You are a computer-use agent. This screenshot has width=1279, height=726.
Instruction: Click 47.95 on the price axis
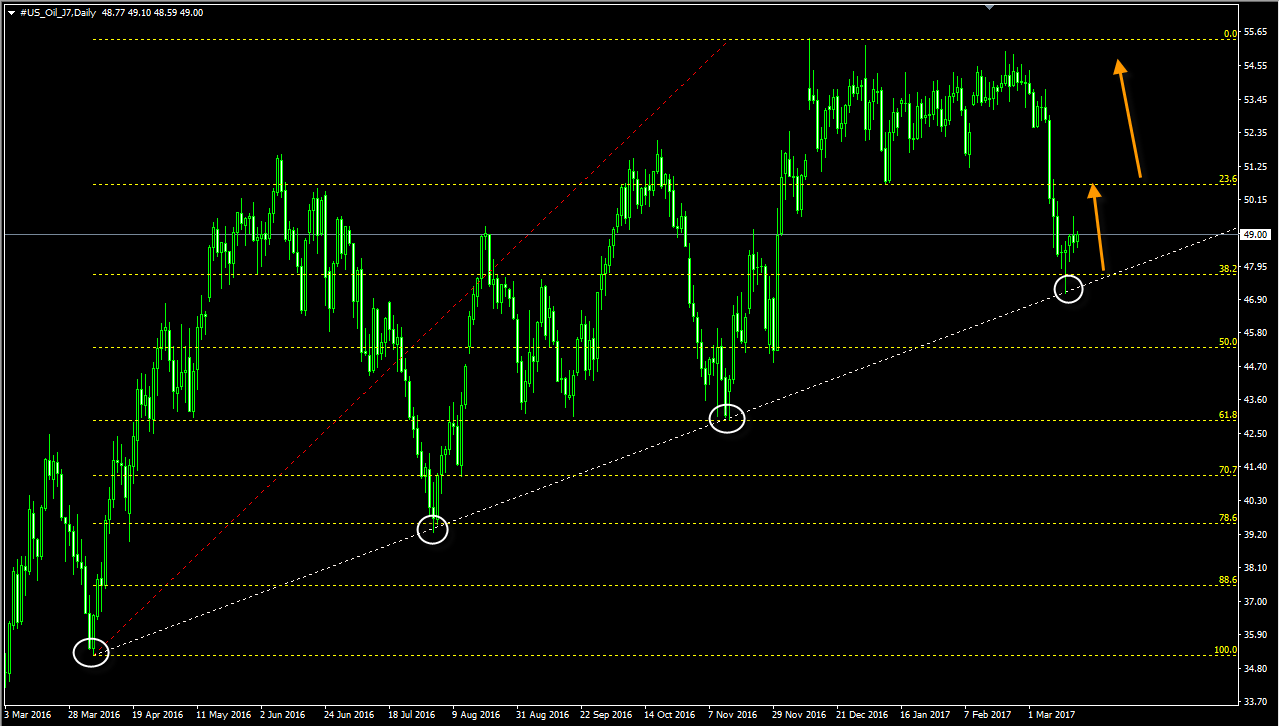coord(1255,267)
